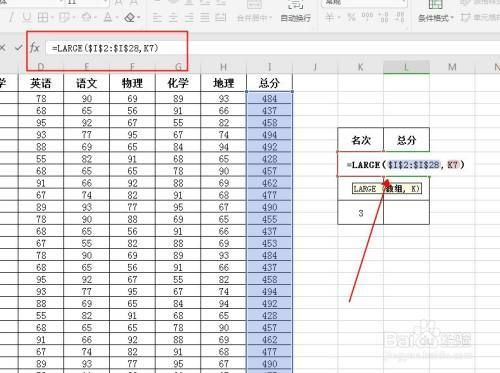
Task: Open the borders dropdown arrow
Action: pos(52,17)
